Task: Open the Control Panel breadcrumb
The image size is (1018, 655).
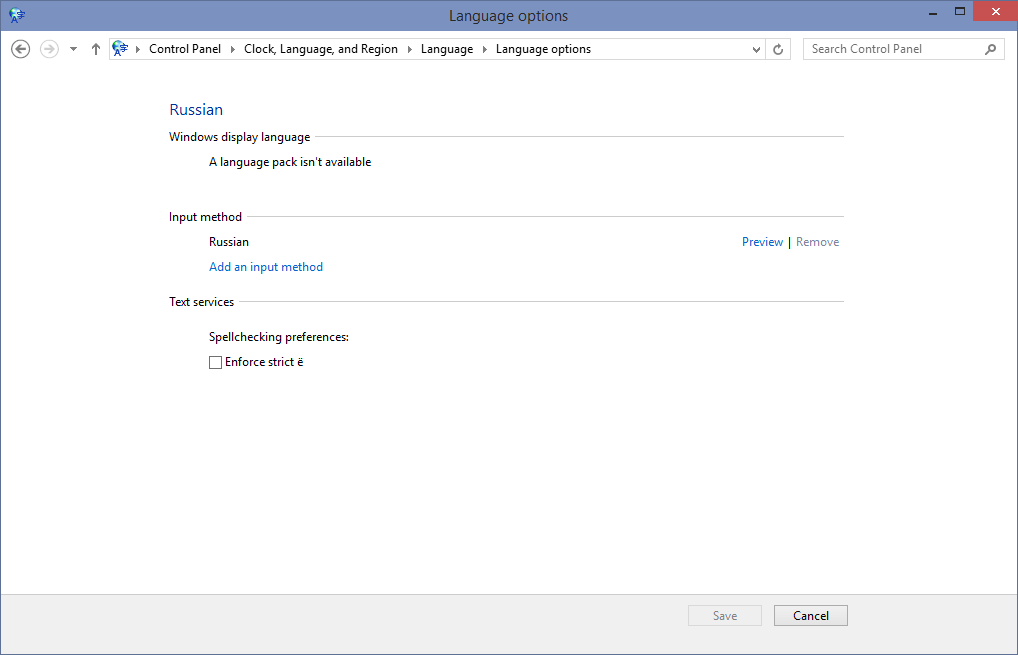Action: (185, 49)
